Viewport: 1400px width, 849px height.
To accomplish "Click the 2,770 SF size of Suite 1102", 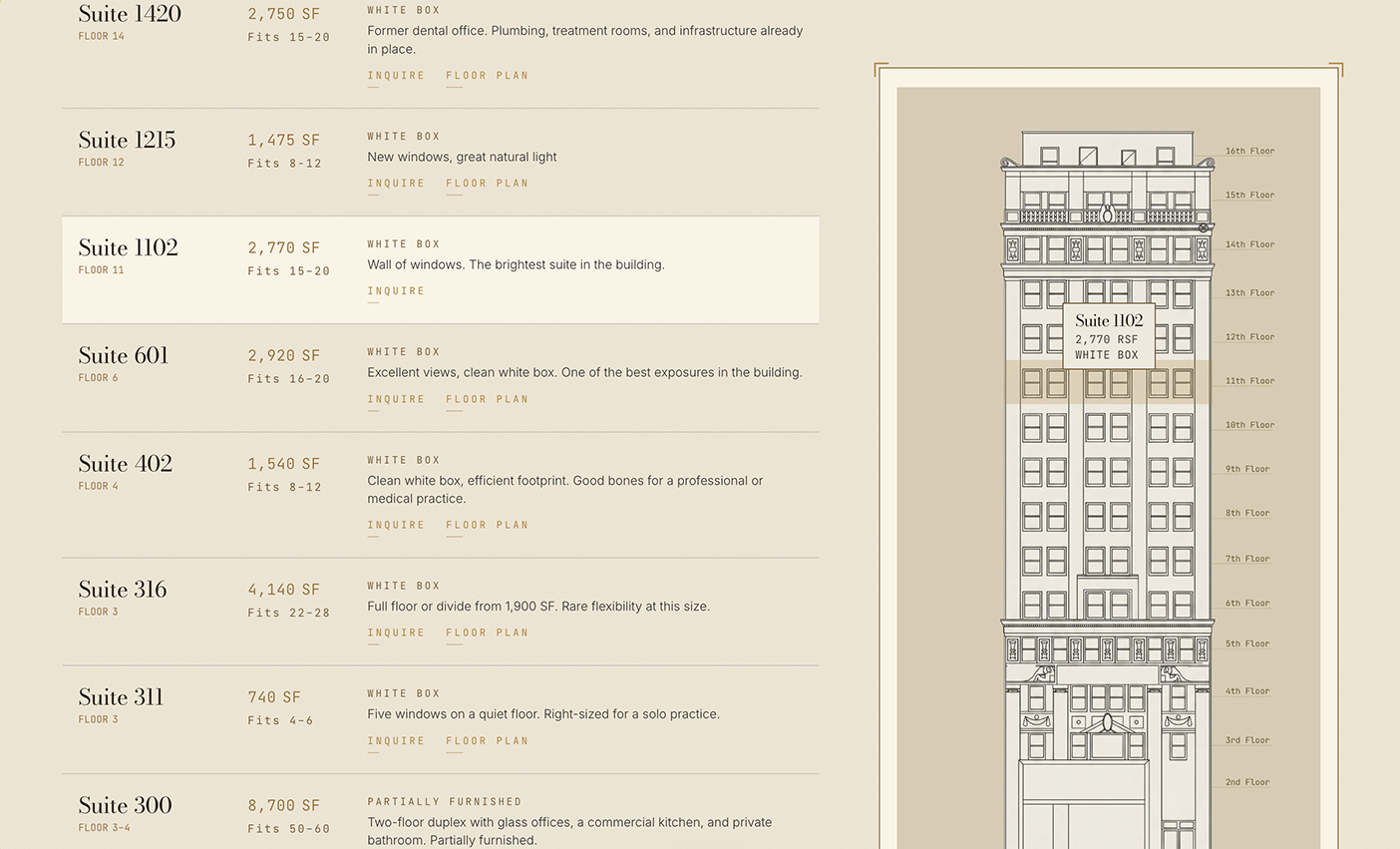I will (x=284, y=248).
